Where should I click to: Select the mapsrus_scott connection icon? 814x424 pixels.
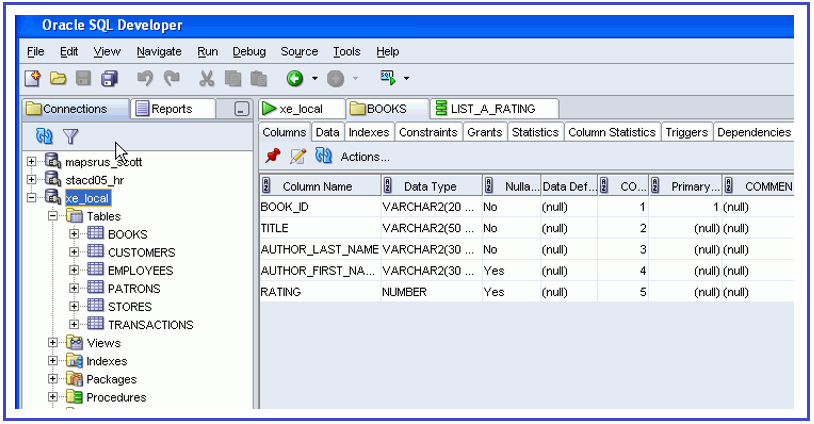point(52,161)
